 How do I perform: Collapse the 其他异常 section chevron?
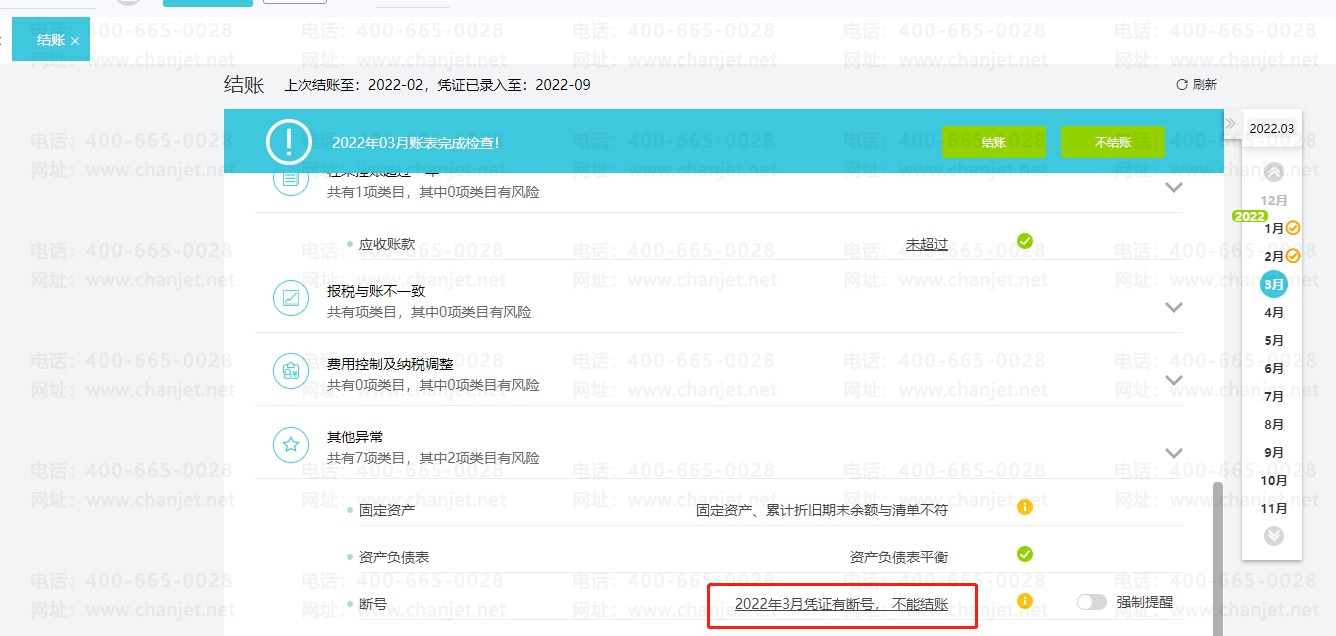pyautogui.click(x=1175, y=453)
